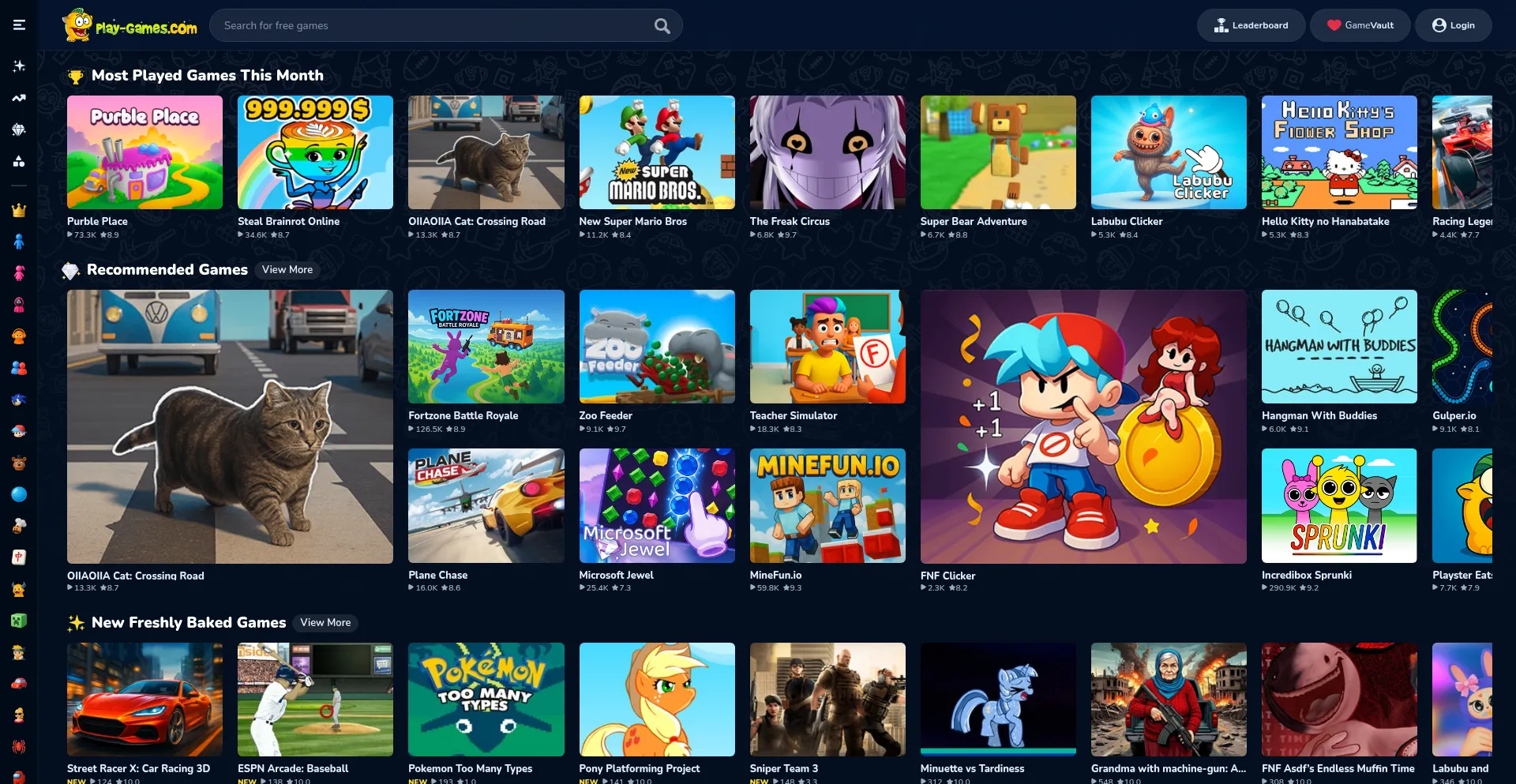Open the Fortzone Battle Royale thumbnail
The image size is (1516, 784).
tap(486, 347)
